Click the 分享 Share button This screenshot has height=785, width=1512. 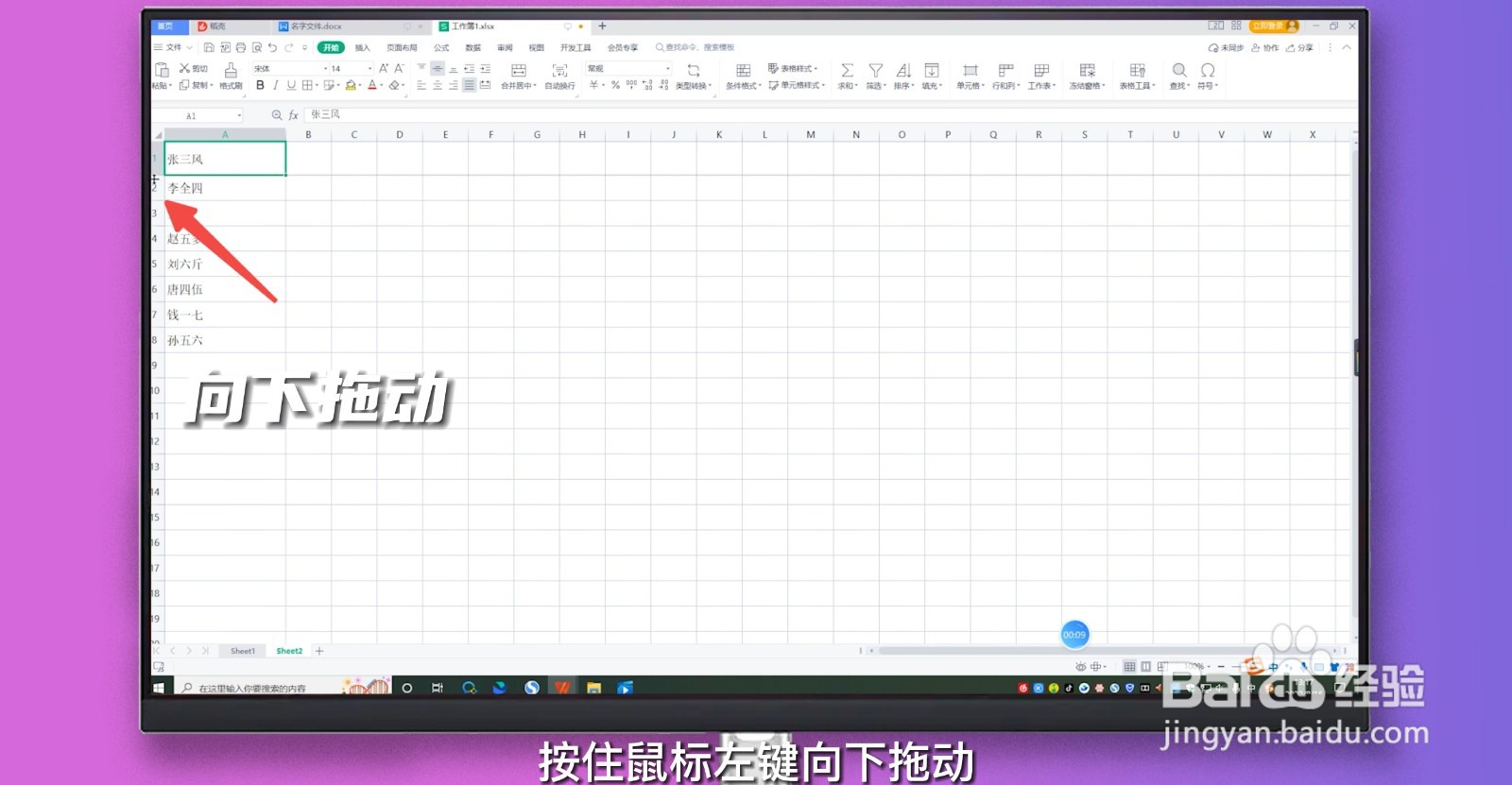[1300, 47]
